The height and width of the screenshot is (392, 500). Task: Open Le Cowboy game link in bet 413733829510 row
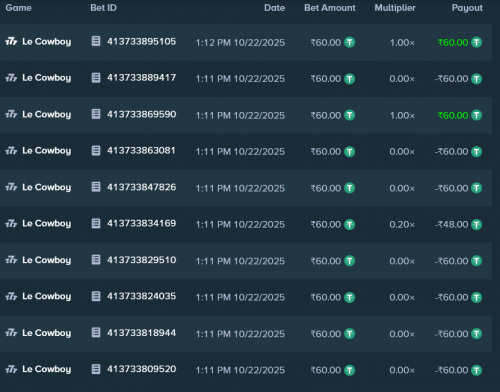point(47,260)
